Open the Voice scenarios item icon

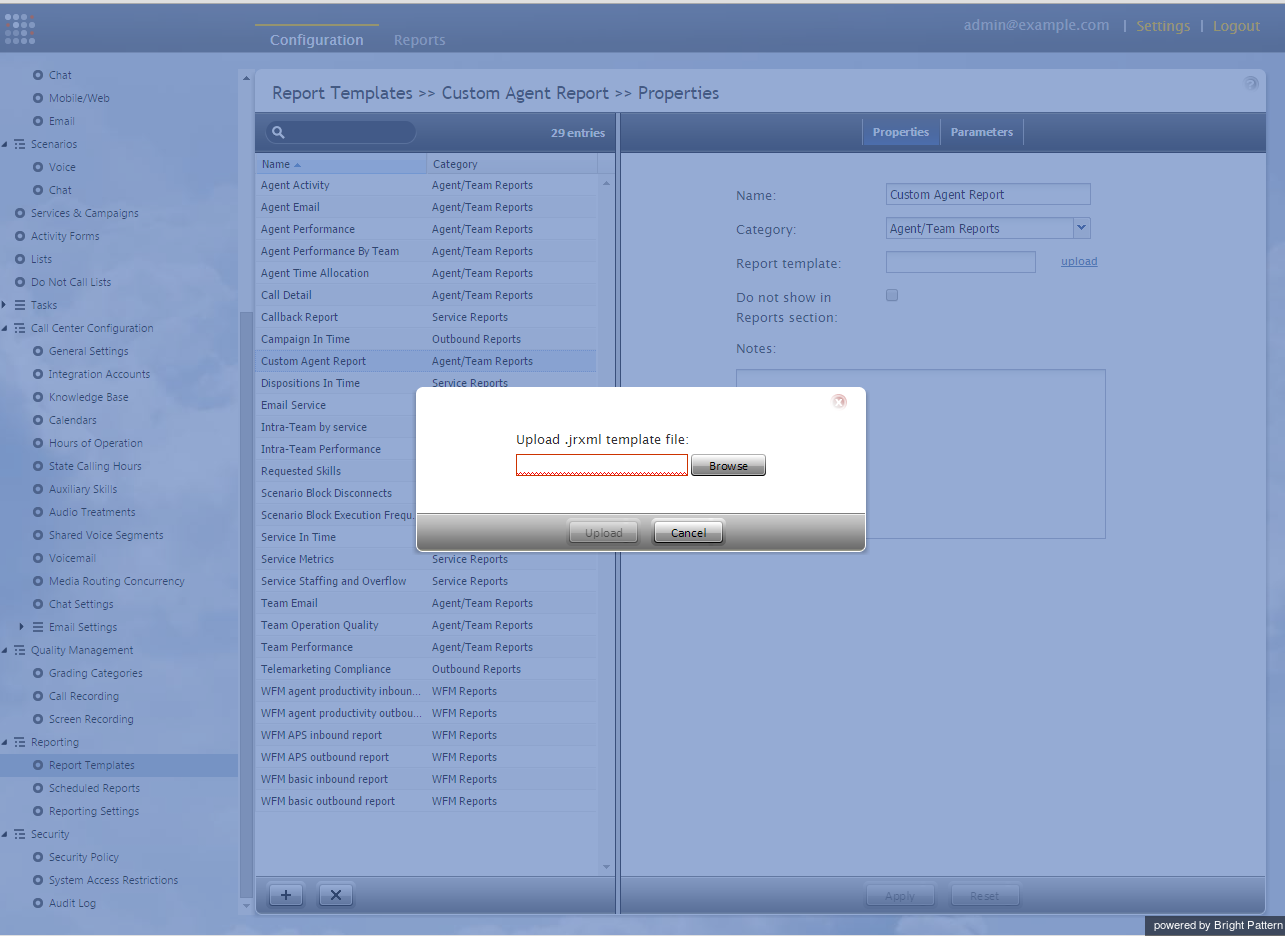38,167
